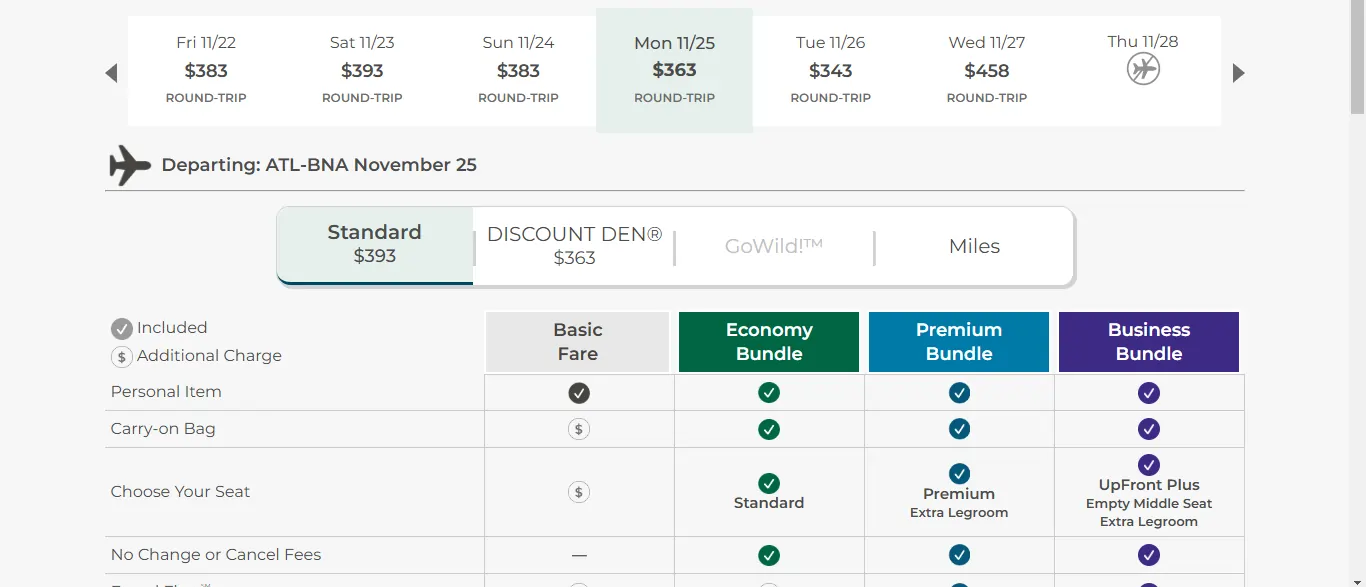Click 'Empty Middle Seat' text in Business Bundle
The image size is (1366, 587).
coord(1149,504)
